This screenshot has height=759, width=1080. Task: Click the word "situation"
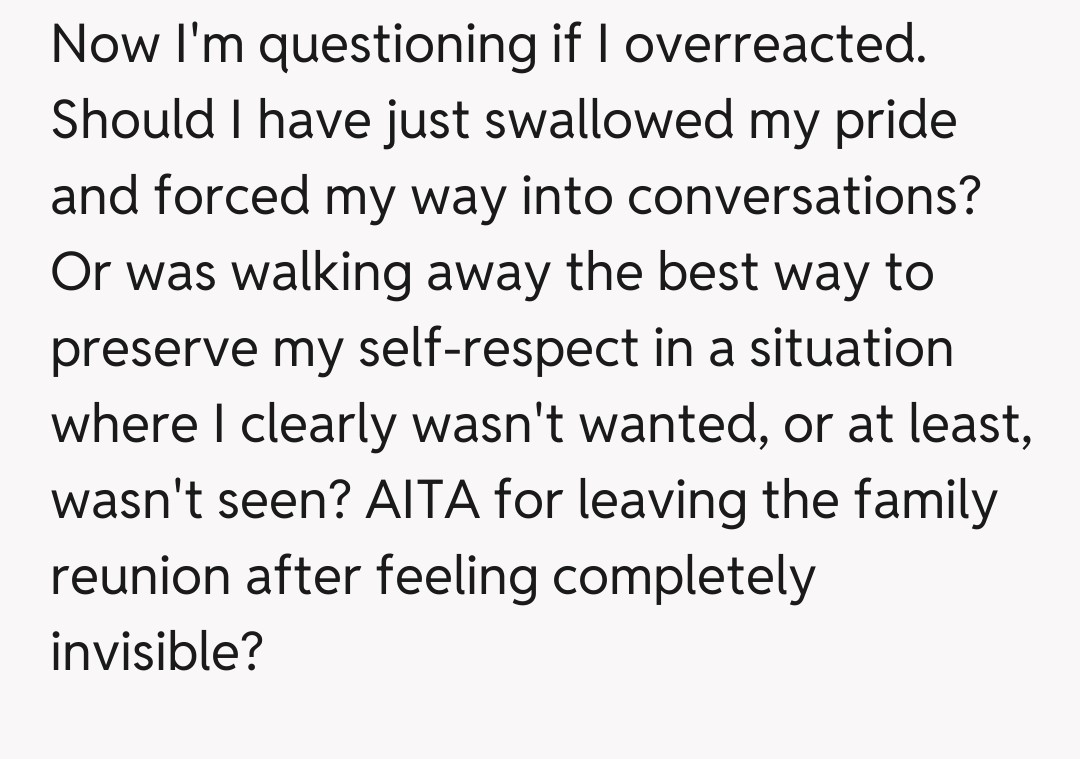coord(850,349)
